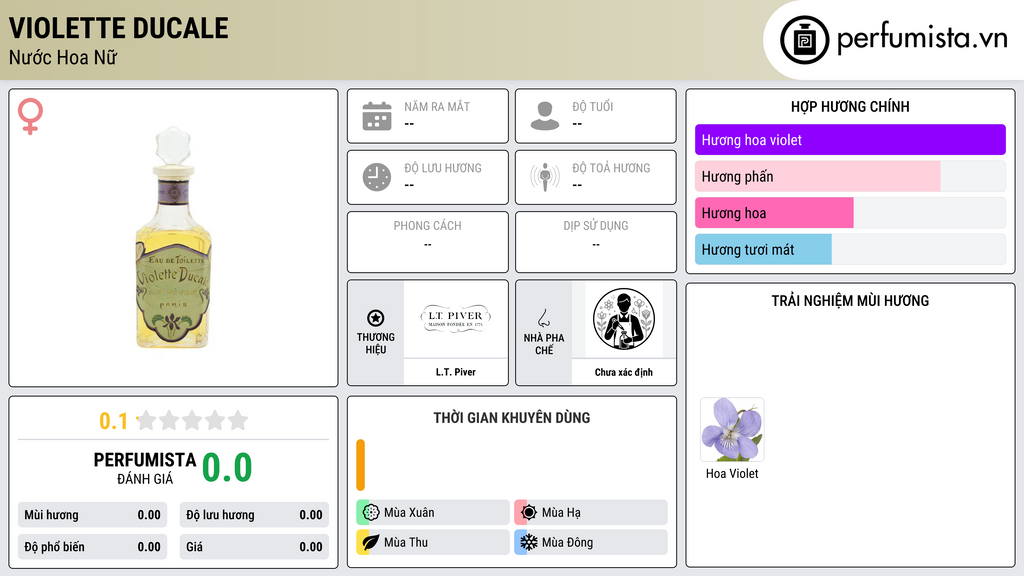Image resolution: width=1024 pixels, height=576 pixels.
Task: Click the calendar icon for Năm ra mắt
Action: (377, 116)
